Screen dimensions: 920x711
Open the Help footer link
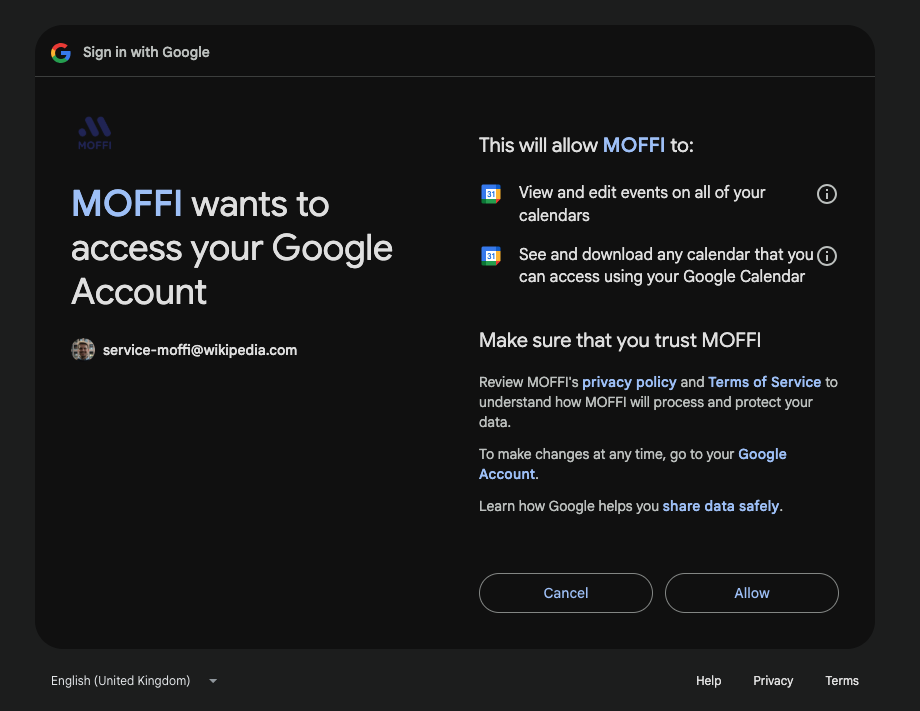pyautogui.click(x=708, y=680)
